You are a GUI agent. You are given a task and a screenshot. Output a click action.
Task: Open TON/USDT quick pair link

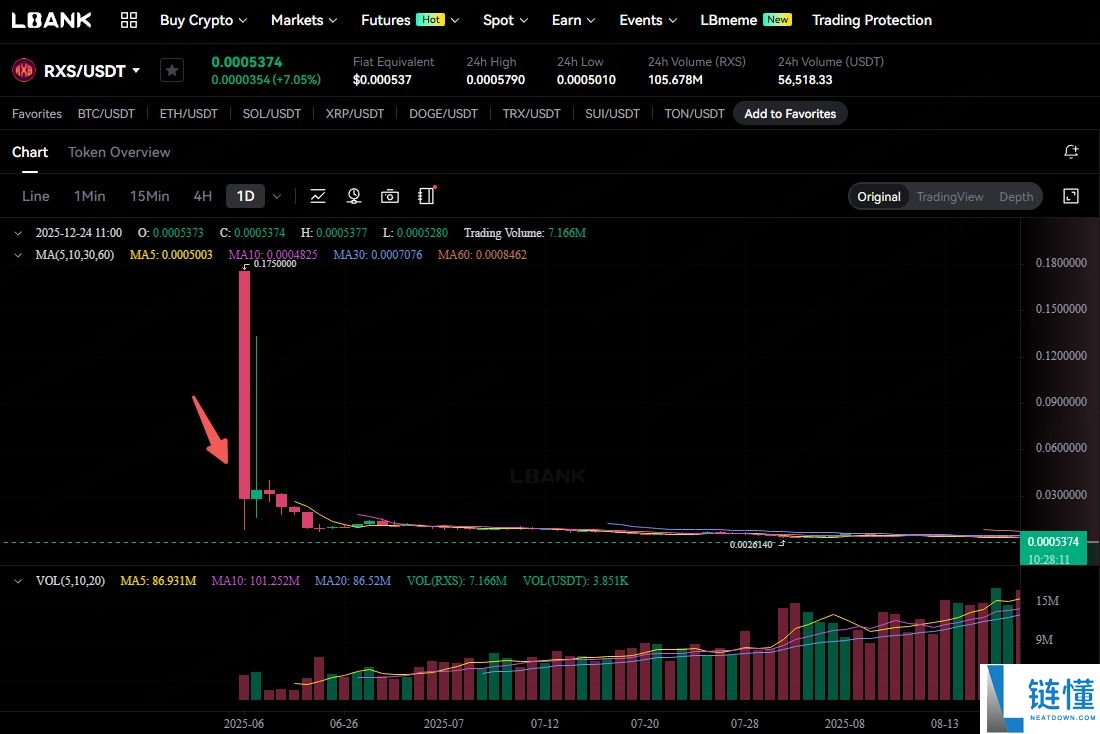point(695,114)
